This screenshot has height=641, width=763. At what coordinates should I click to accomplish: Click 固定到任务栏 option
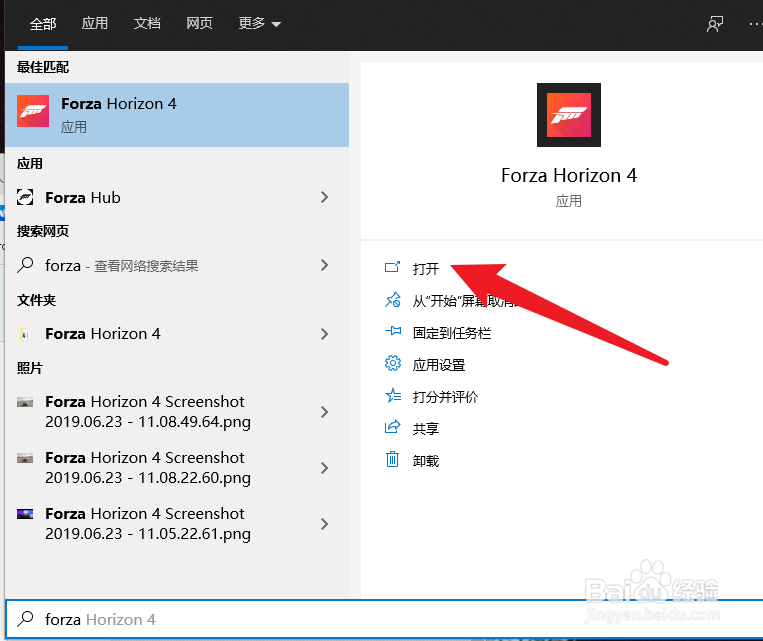pos(452,333)
